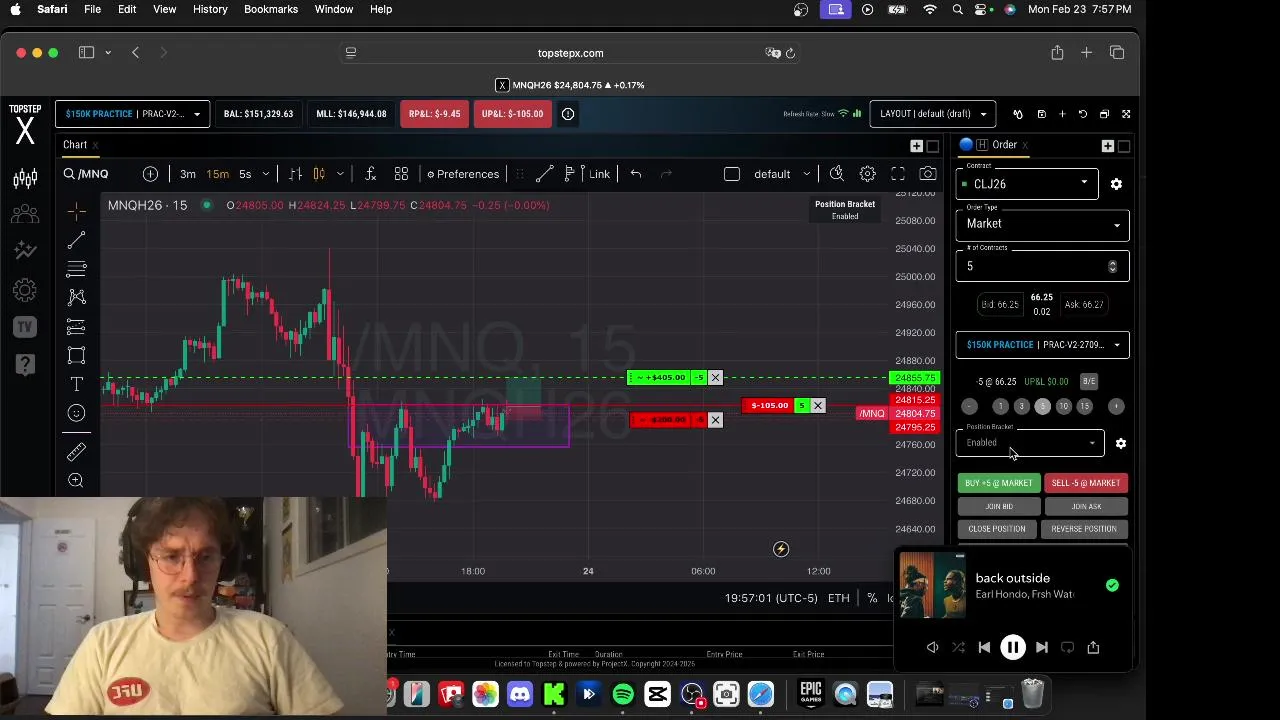
Task: Switch to the Order tab
Action: coord(1004,145)
